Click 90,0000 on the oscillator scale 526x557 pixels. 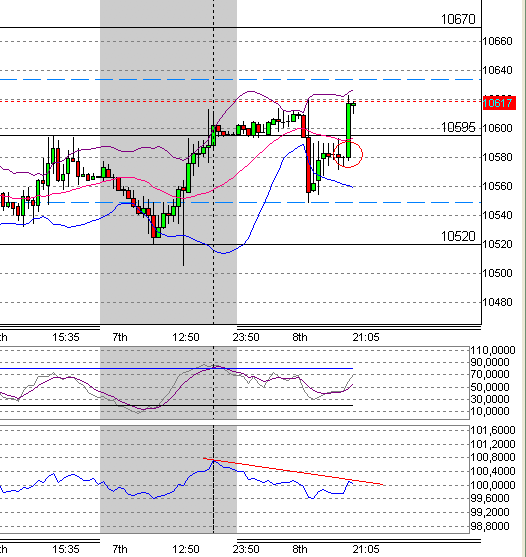tap(490, 363)
